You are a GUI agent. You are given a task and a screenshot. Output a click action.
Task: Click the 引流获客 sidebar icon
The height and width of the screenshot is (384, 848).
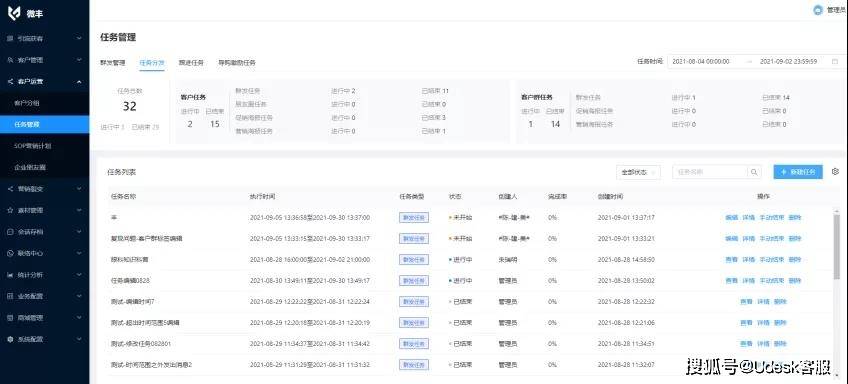click(x=10, y=38)
